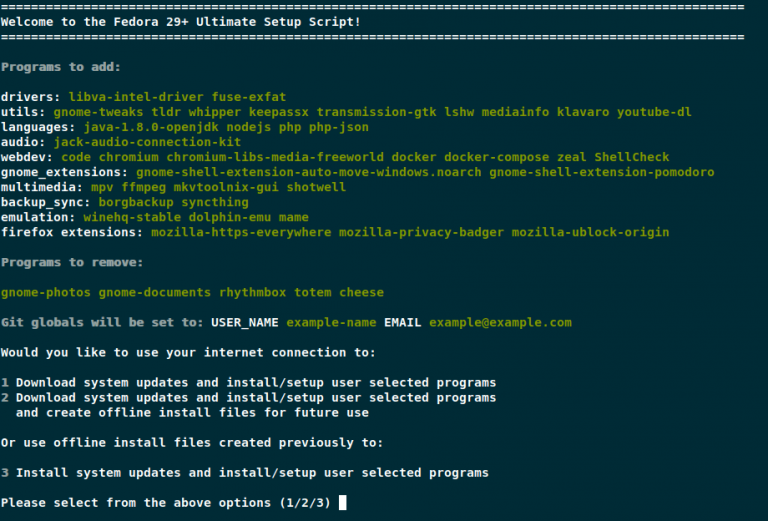Click option 3 "Install system updates" line

coord(251,472)
